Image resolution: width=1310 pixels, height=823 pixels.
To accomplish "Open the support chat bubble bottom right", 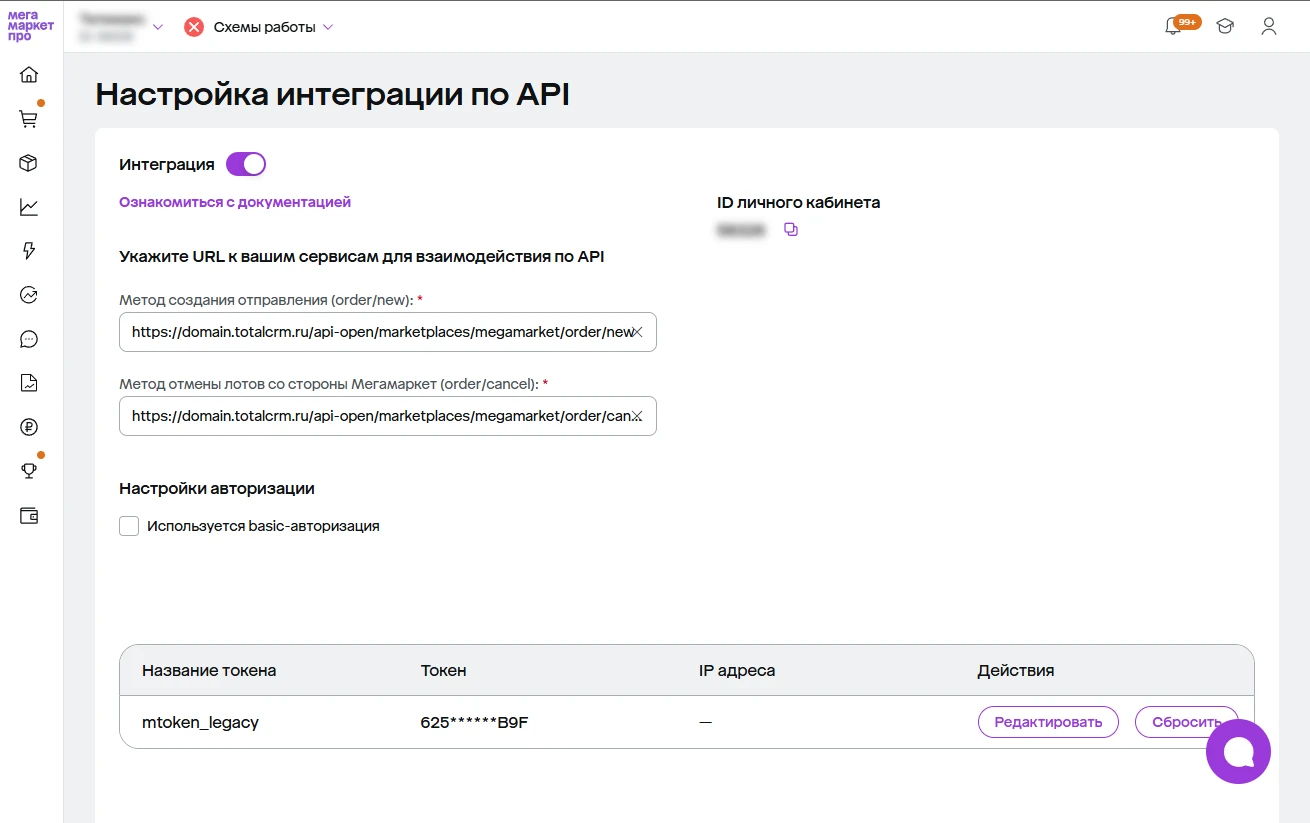I will (x=1238, y=751).
